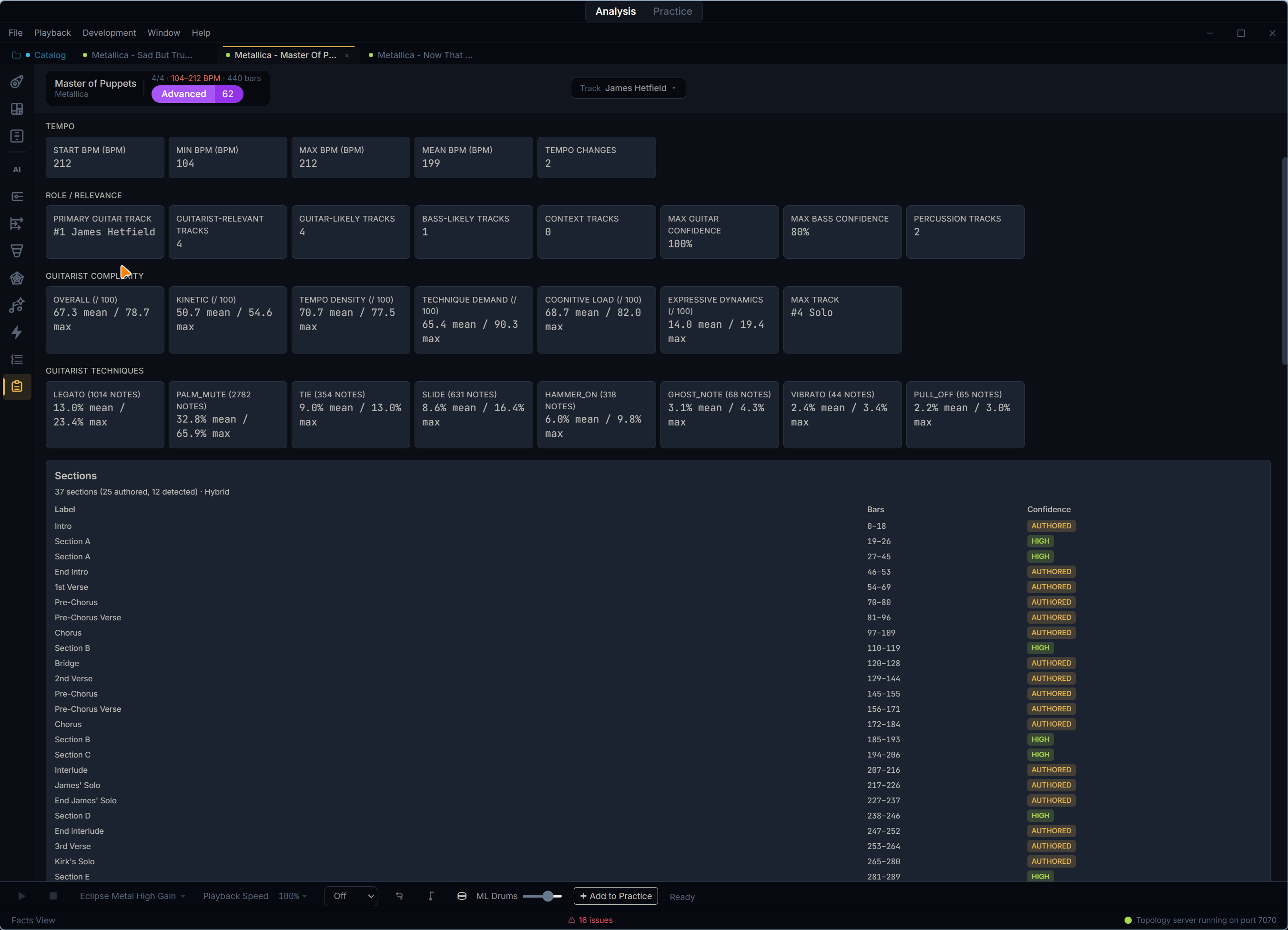The image size is (1288, 930).
Task: Click the green topology server status dot
Action: point(1128,920)
